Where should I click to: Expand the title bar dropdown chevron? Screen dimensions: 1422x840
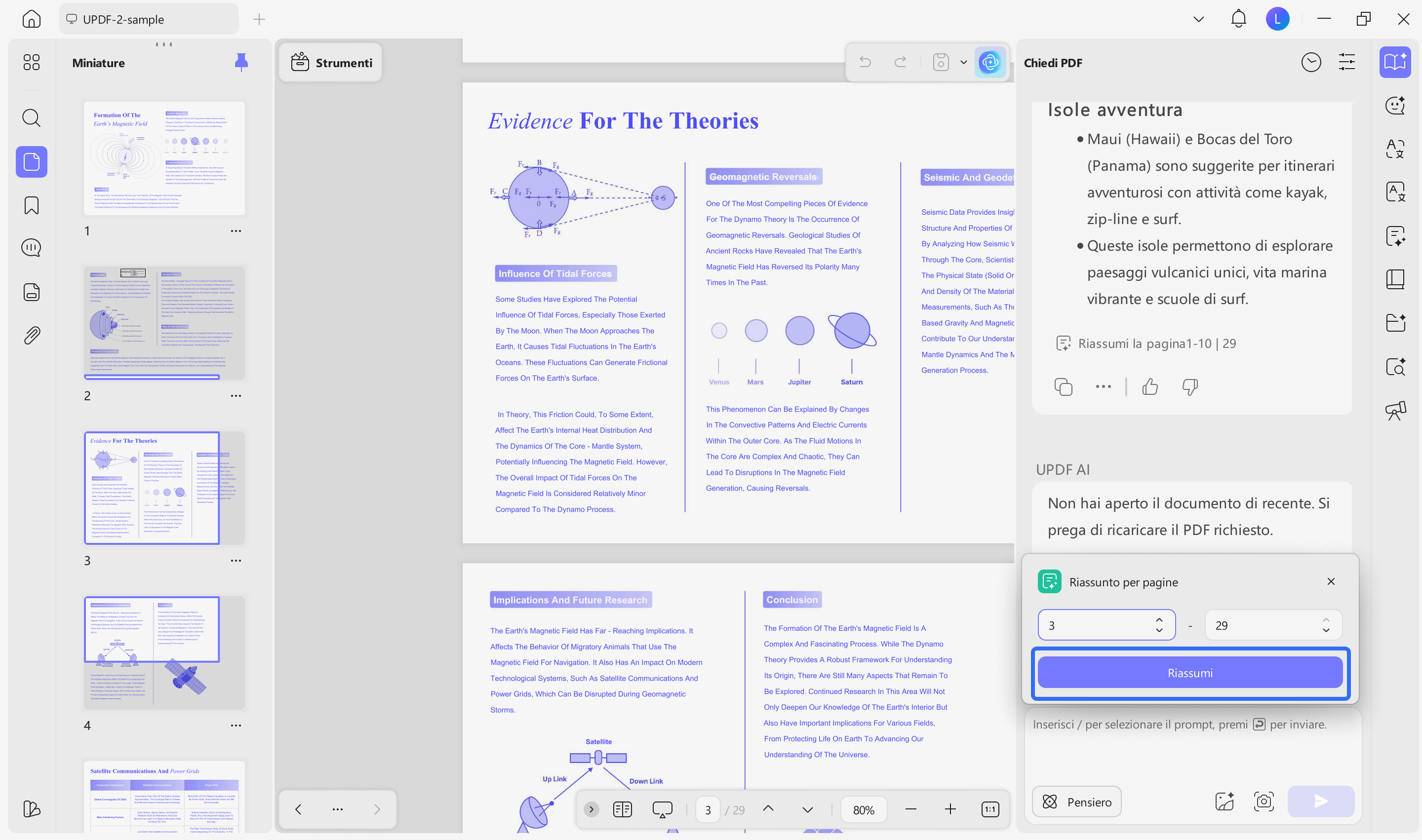coord(1198,19)
